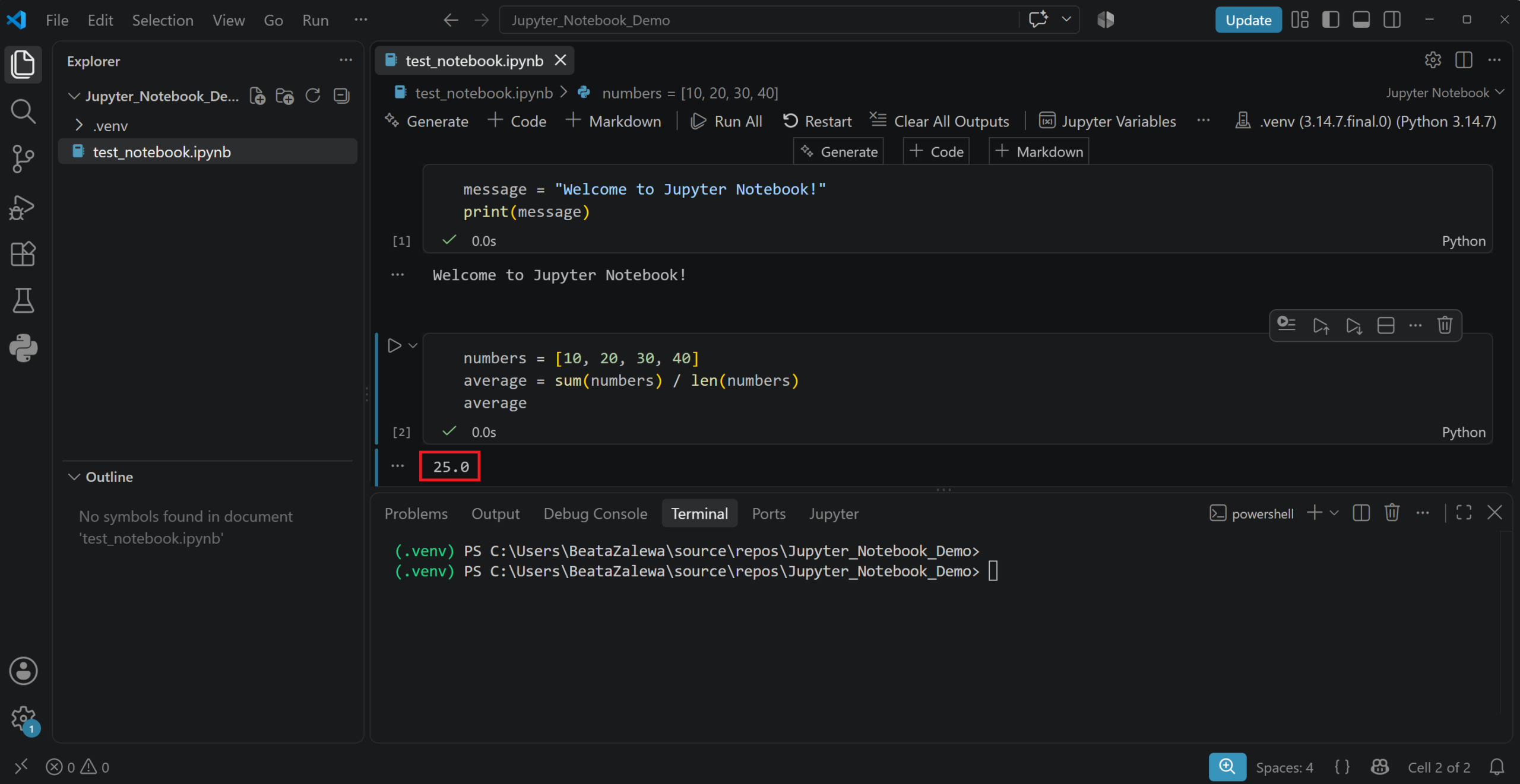Screen dimensions: 1520x784
Task: Collapse the Jupyter_Notebook_De... project root
Action: coord(74,96)
